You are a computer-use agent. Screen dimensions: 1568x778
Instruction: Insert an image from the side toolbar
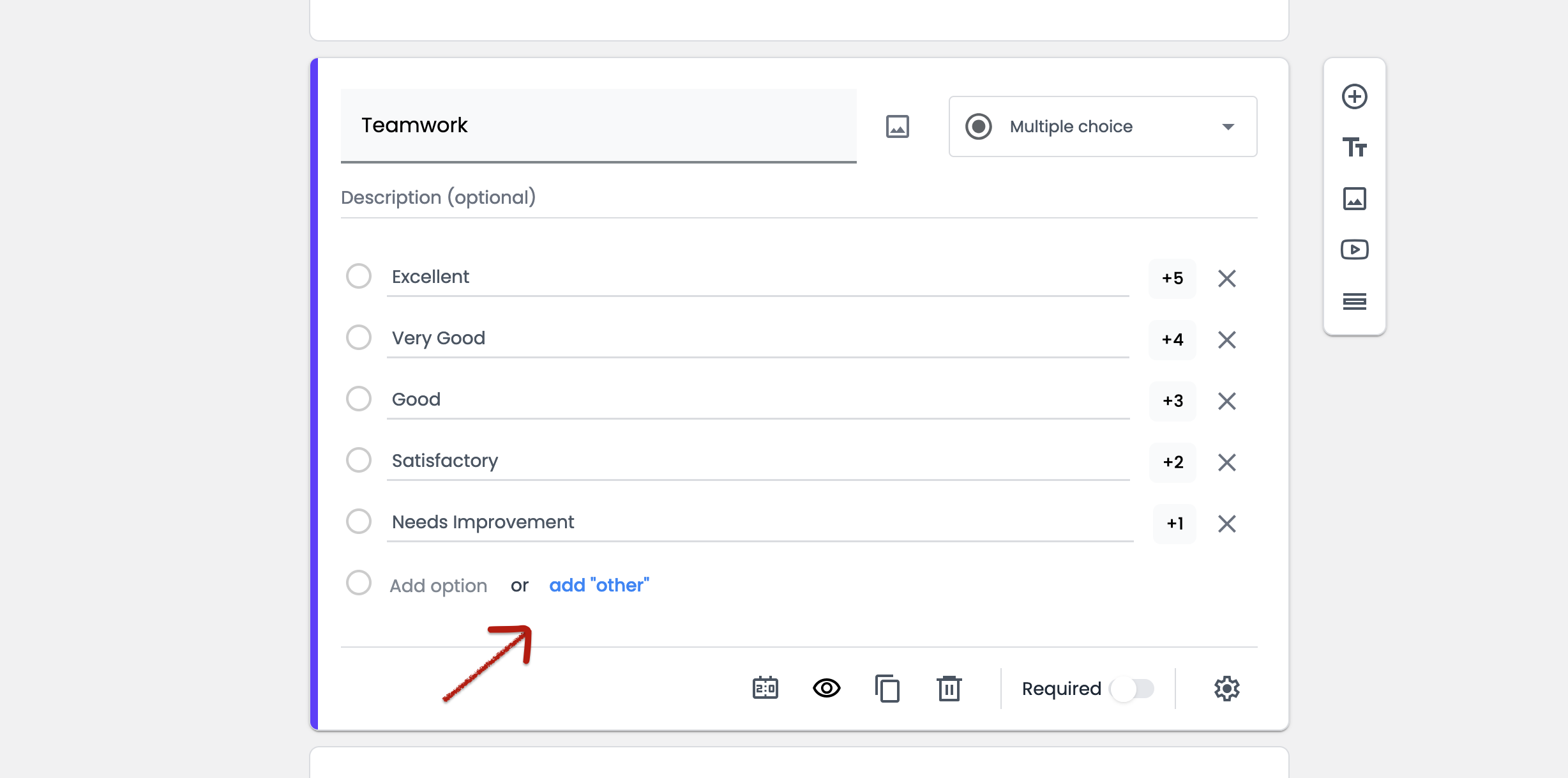click(1354, 199)
